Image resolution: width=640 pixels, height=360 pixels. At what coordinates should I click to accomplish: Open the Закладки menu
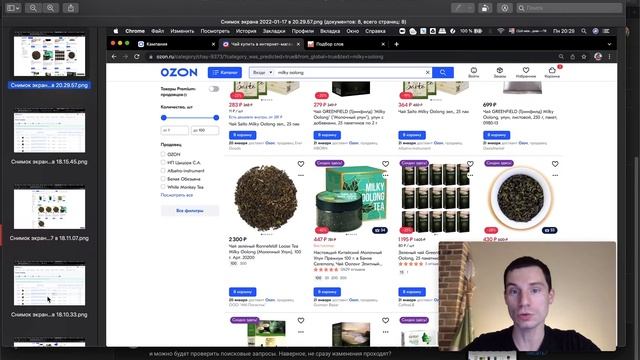click(x=274, y=31)
